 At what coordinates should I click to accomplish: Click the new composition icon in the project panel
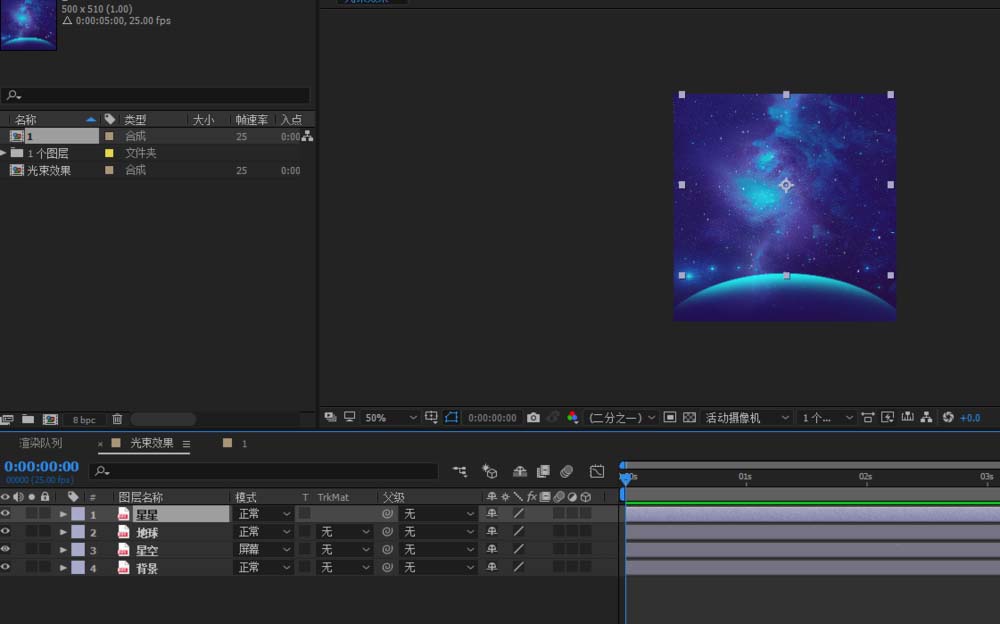click(x=50, y=419)
